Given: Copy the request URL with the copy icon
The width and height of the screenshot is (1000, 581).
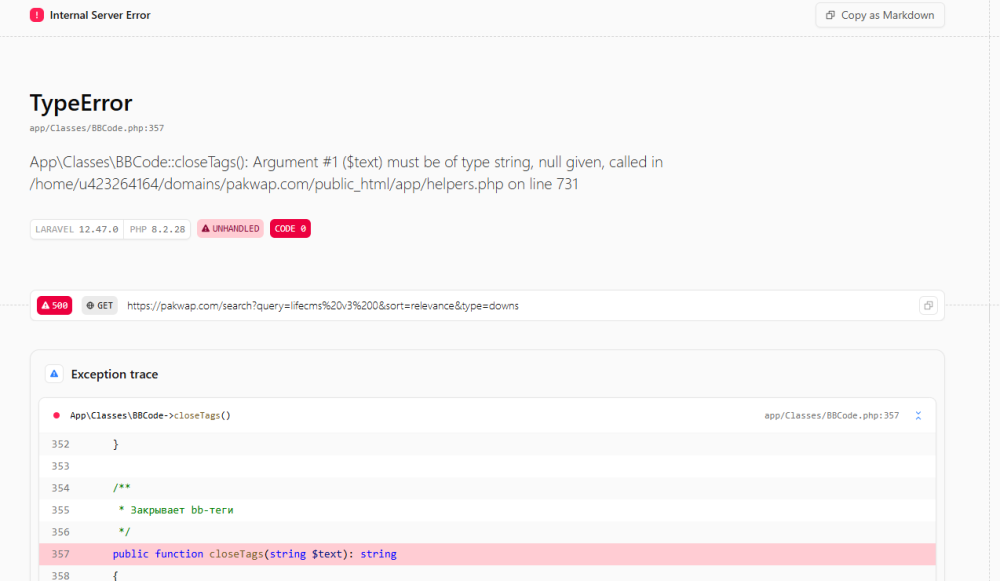Looking at the screenshot, I should pyautogui.click(x=928, y=305).
